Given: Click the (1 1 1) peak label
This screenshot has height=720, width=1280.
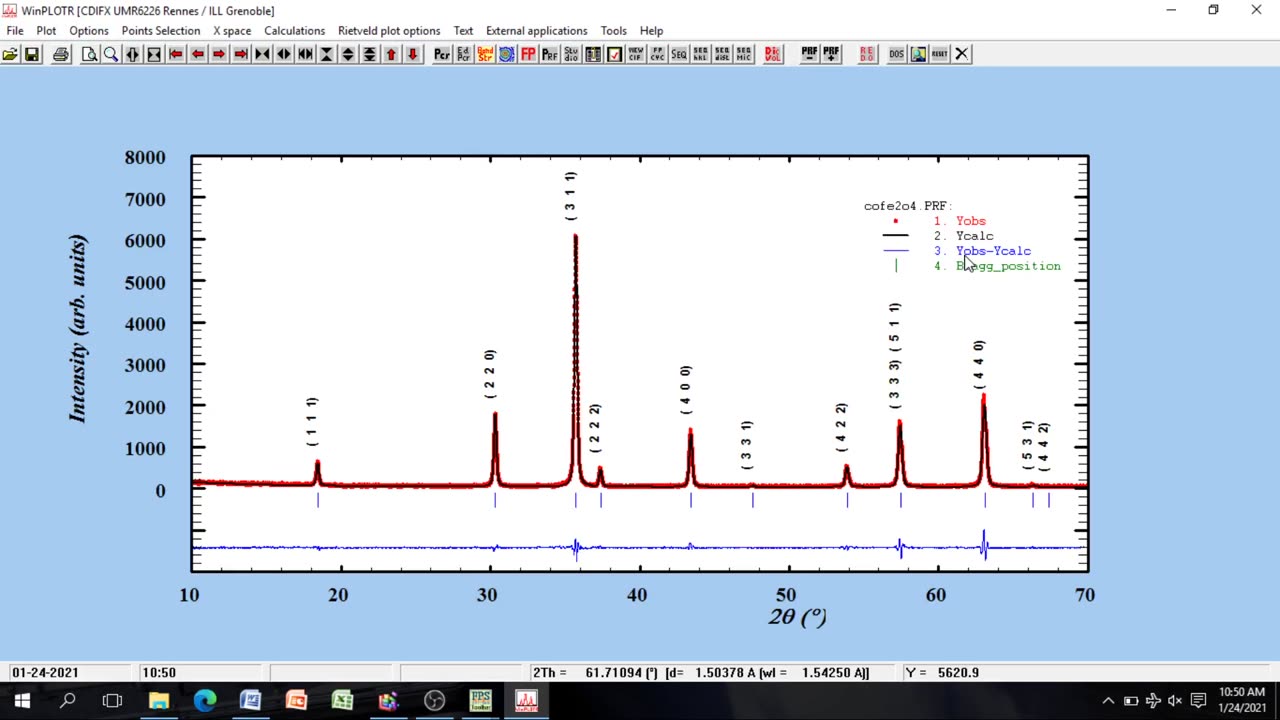Looking at the screenshot, I should pos(312,422).
